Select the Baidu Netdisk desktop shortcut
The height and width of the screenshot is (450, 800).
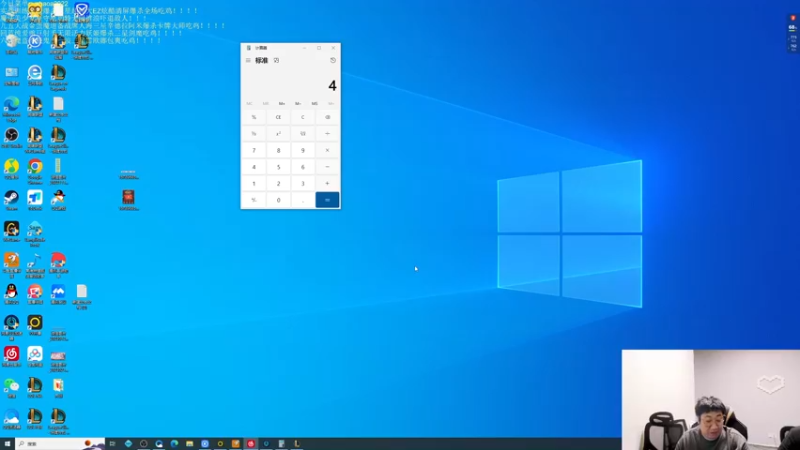pos(35,357)
